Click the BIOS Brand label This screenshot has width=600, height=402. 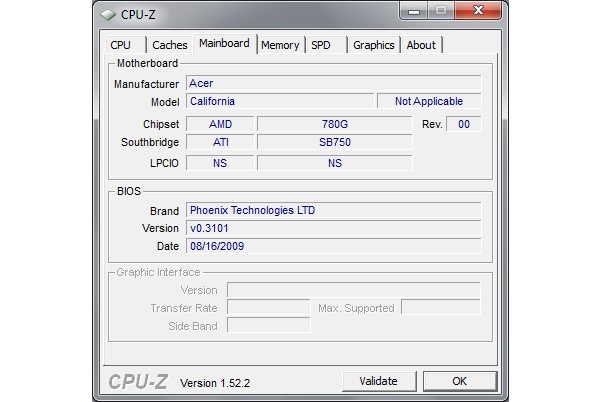point(164,211)
